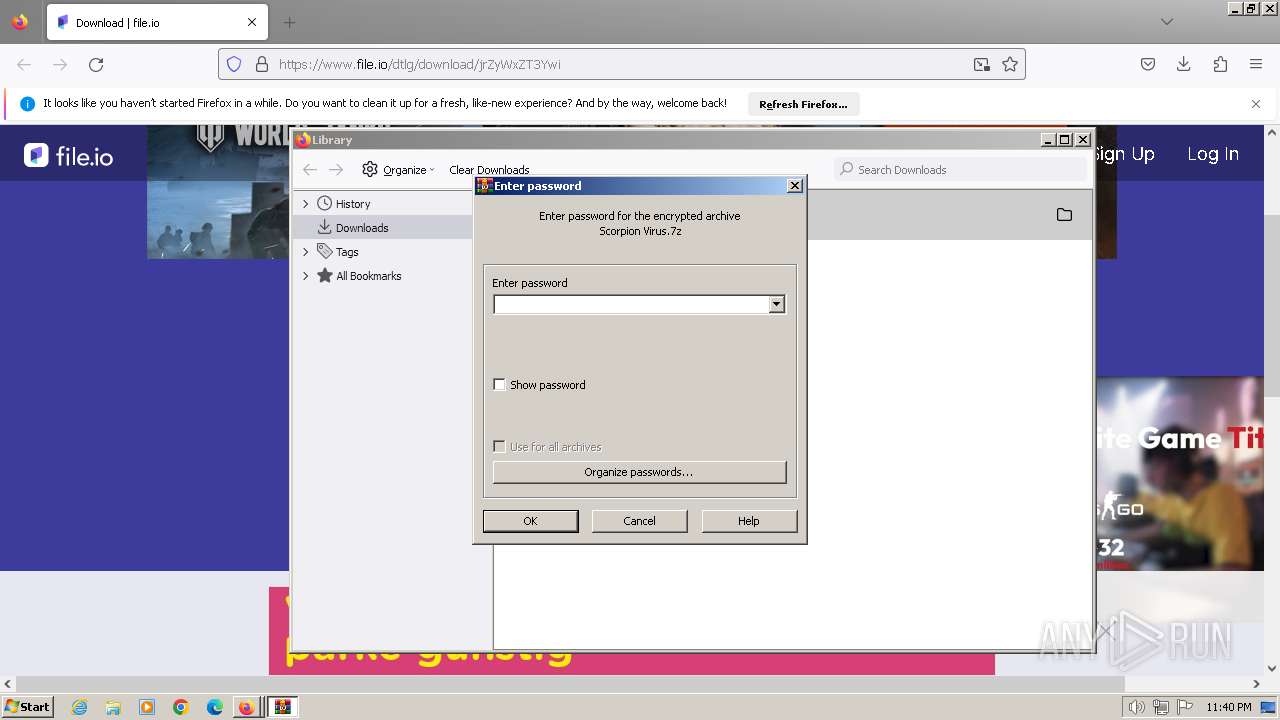
Task: Open the media player taskbar icon
Action: pos(147,707)
